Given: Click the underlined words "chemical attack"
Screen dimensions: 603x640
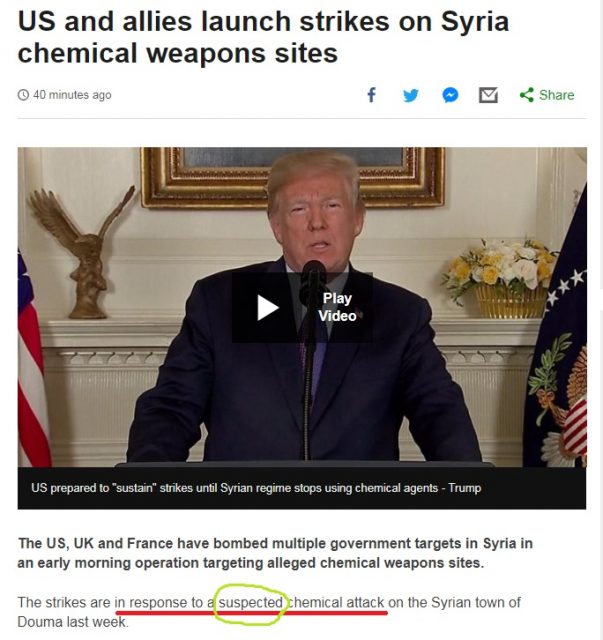Looking at the screenshot, I should [x=336, y=602].
